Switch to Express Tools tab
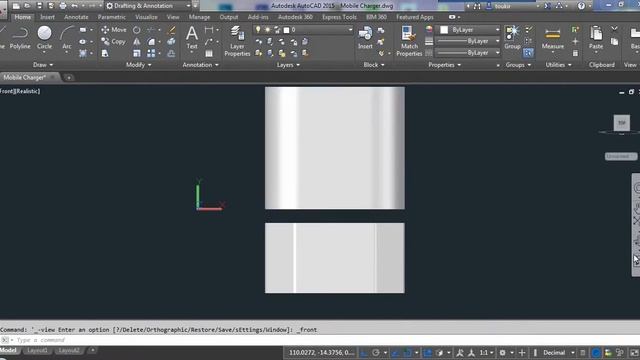The width and height of the screenshot is (640, 360). 339,17
